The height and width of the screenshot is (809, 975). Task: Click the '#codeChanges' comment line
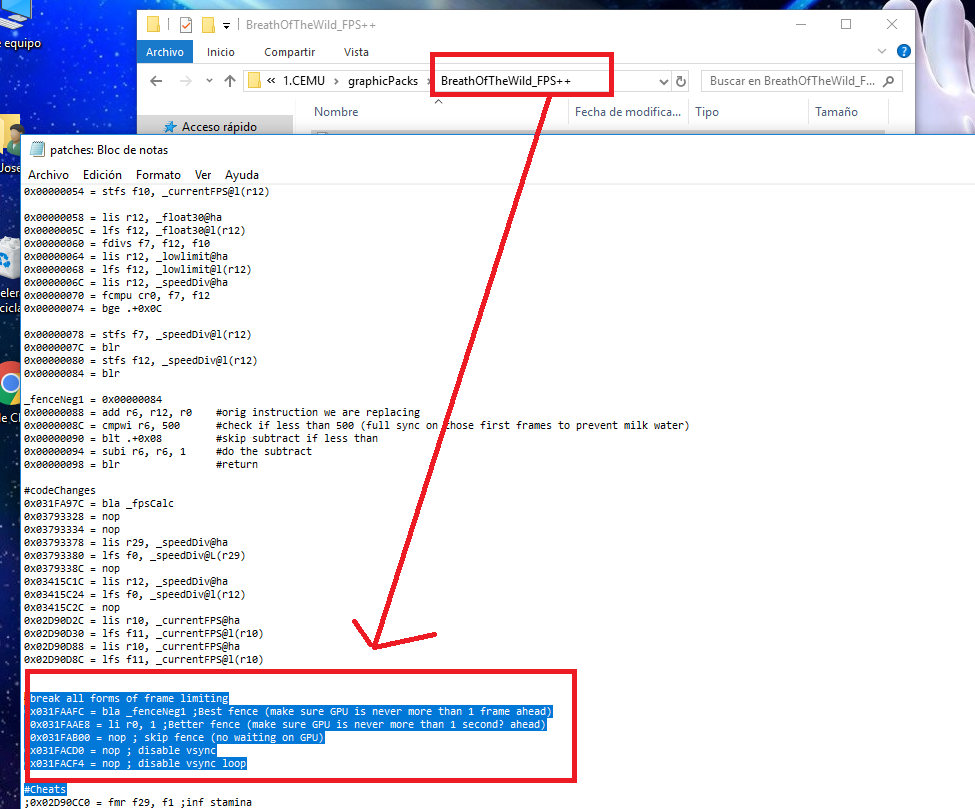[x=60, y=491]
